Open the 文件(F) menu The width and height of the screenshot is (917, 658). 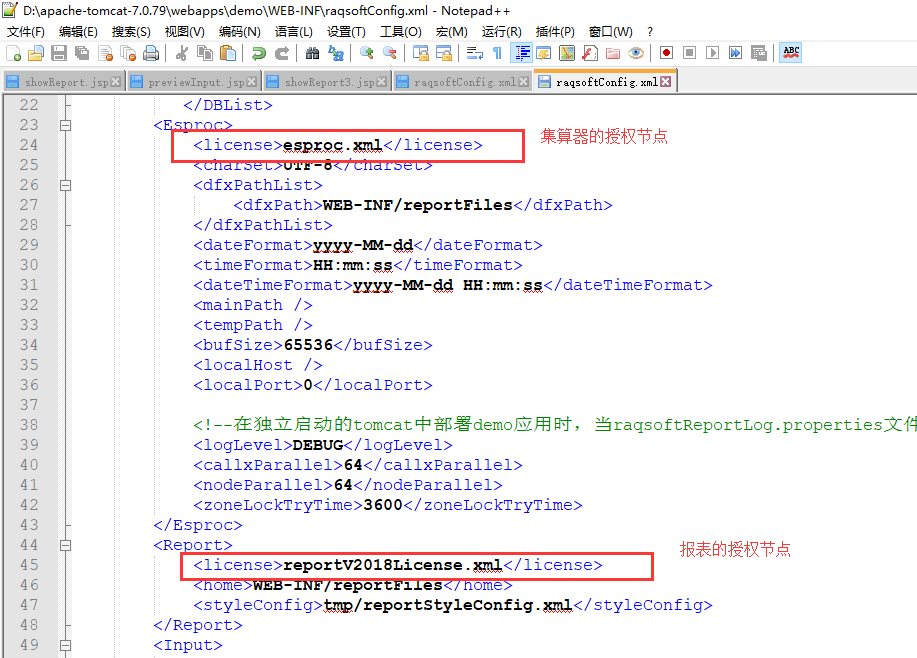25,32
